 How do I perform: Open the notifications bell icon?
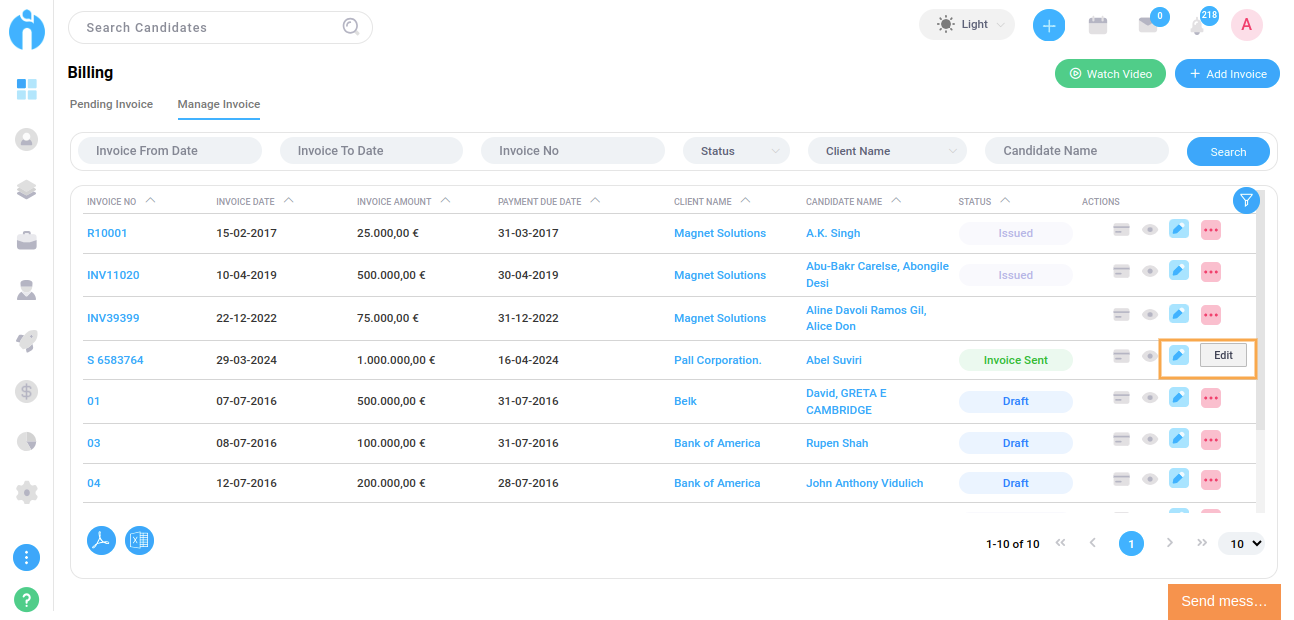click(1197, 27)
